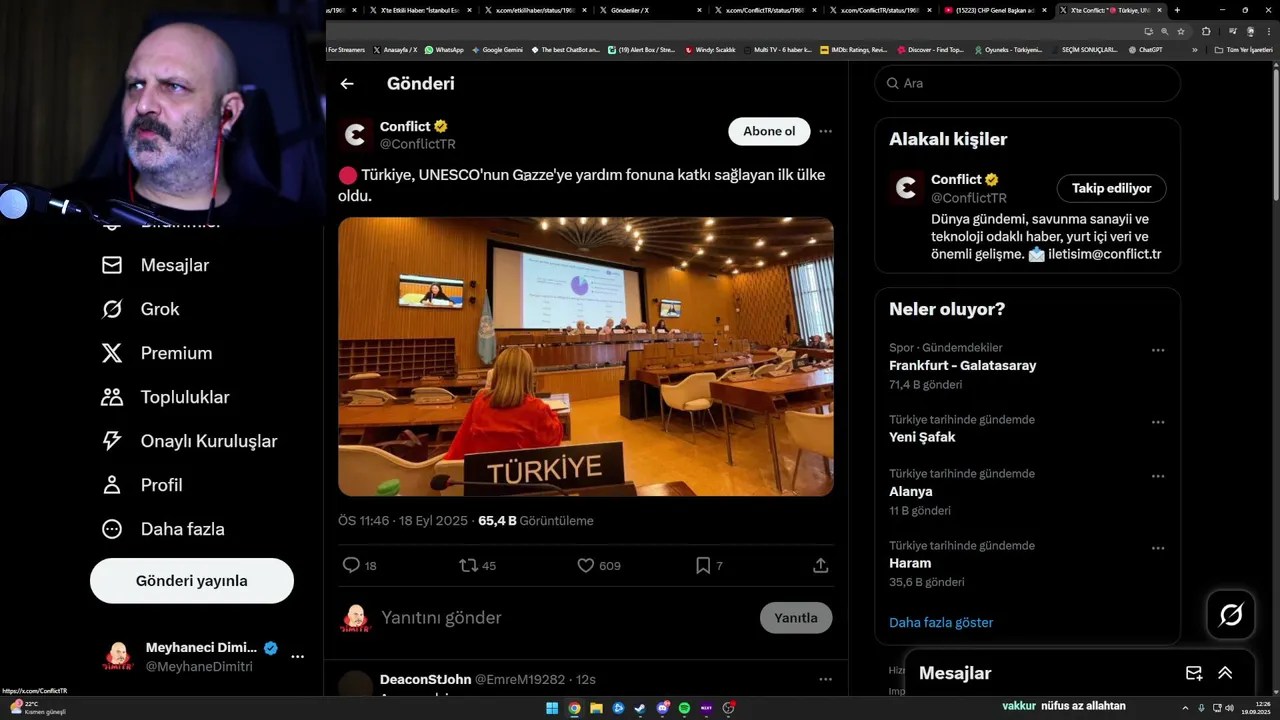
Task: Click the repost icon with 45 reposts
Action: [468, 565]
